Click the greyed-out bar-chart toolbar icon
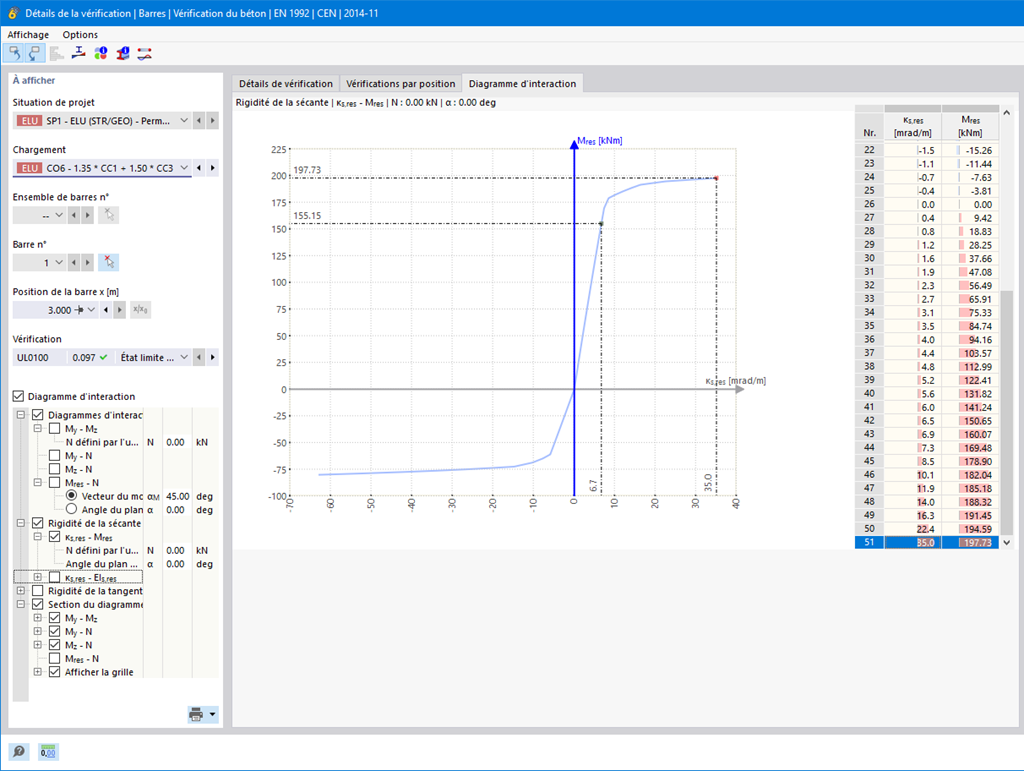Viewport: 1024px width, 771px height. pos(57,54)
